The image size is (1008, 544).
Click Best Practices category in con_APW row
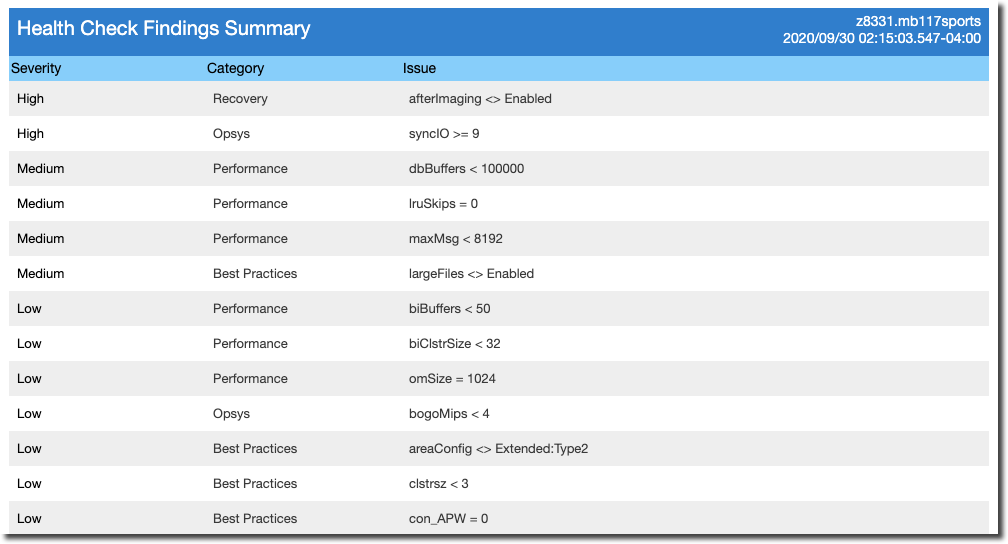[255, 518]
